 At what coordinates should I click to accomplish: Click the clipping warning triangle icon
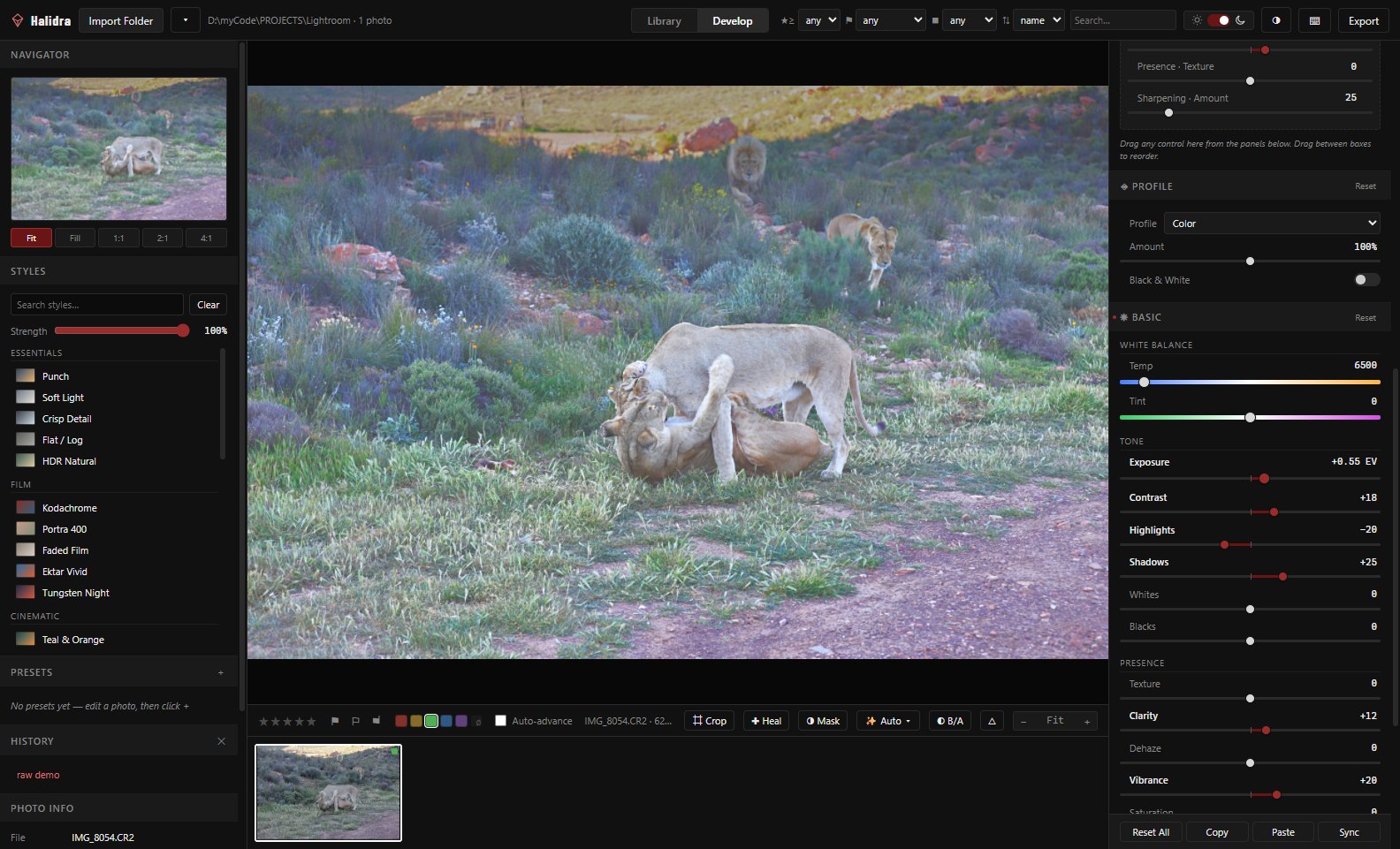tap(992, 721)
